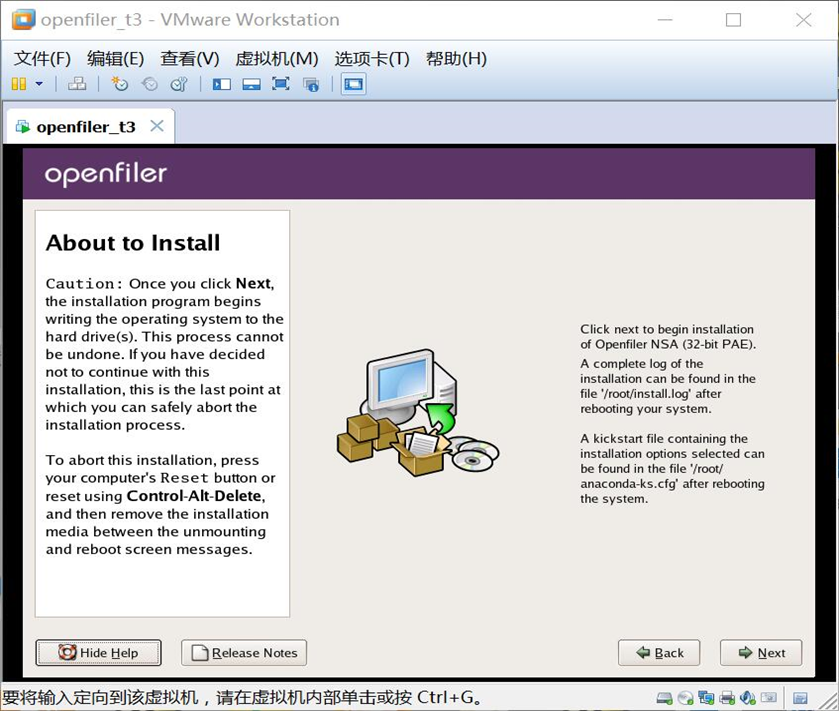
Task: Open the 选项卡(T) menu
Action: click(x=372, y=58)
